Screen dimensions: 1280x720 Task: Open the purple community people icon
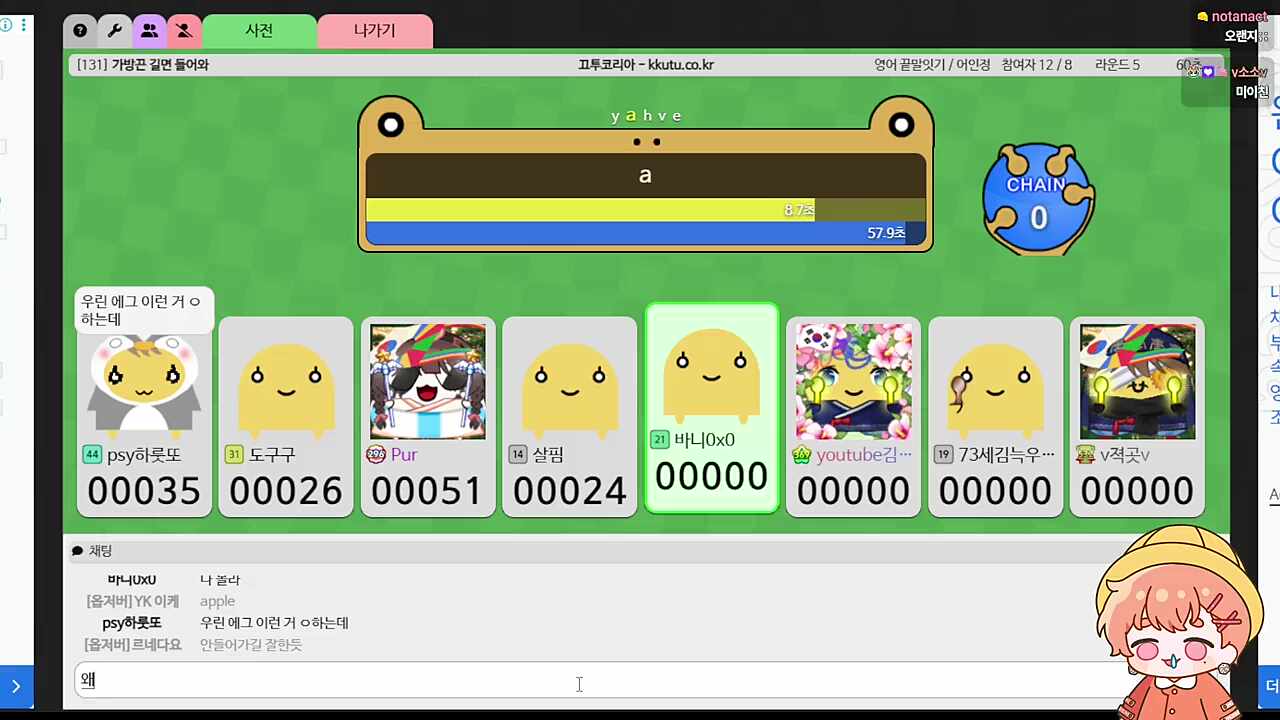coord(149,31)
